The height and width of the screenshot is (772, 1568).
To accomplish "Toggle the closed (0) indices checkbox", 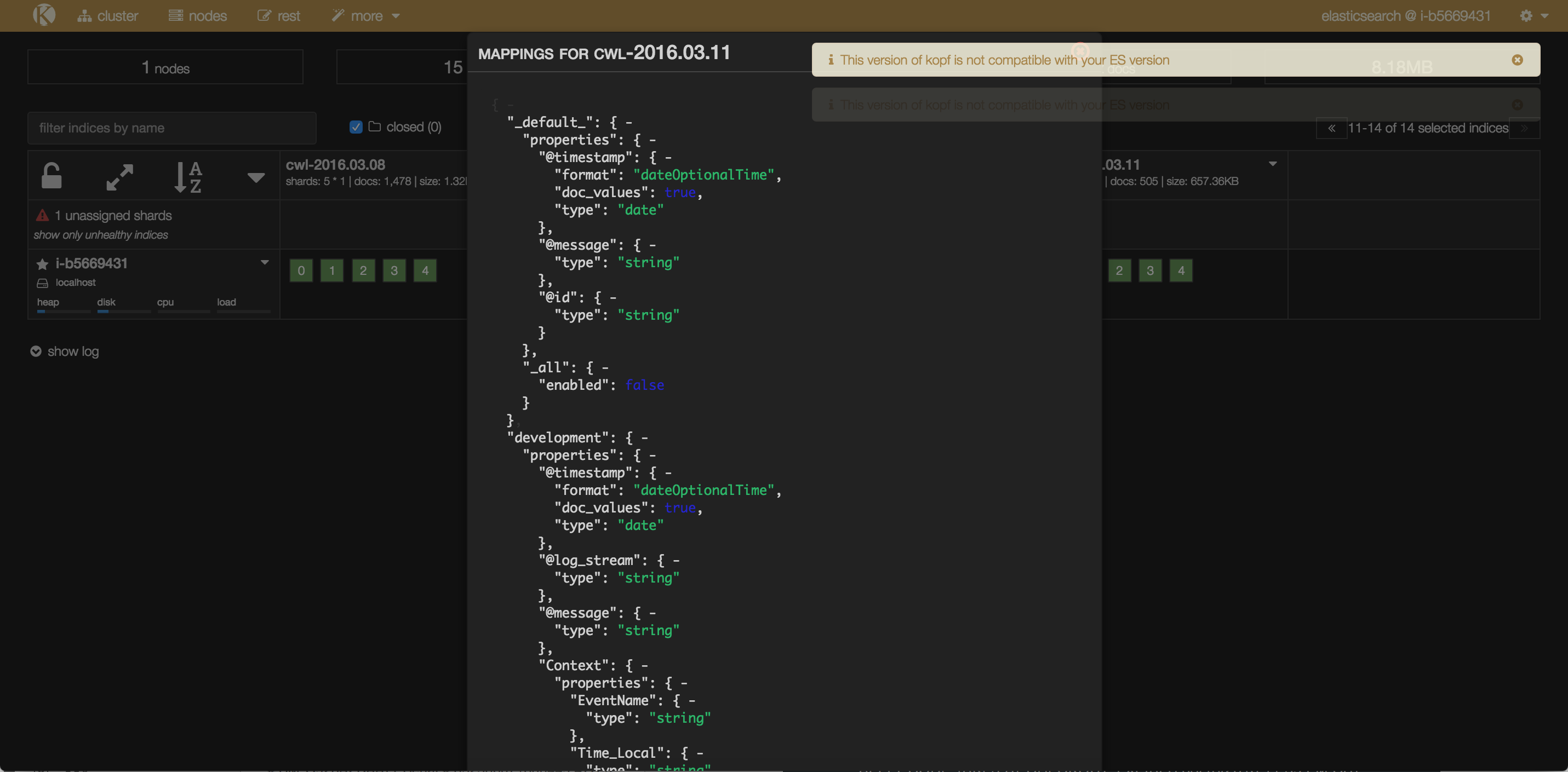I will click(x=356, y=127).
